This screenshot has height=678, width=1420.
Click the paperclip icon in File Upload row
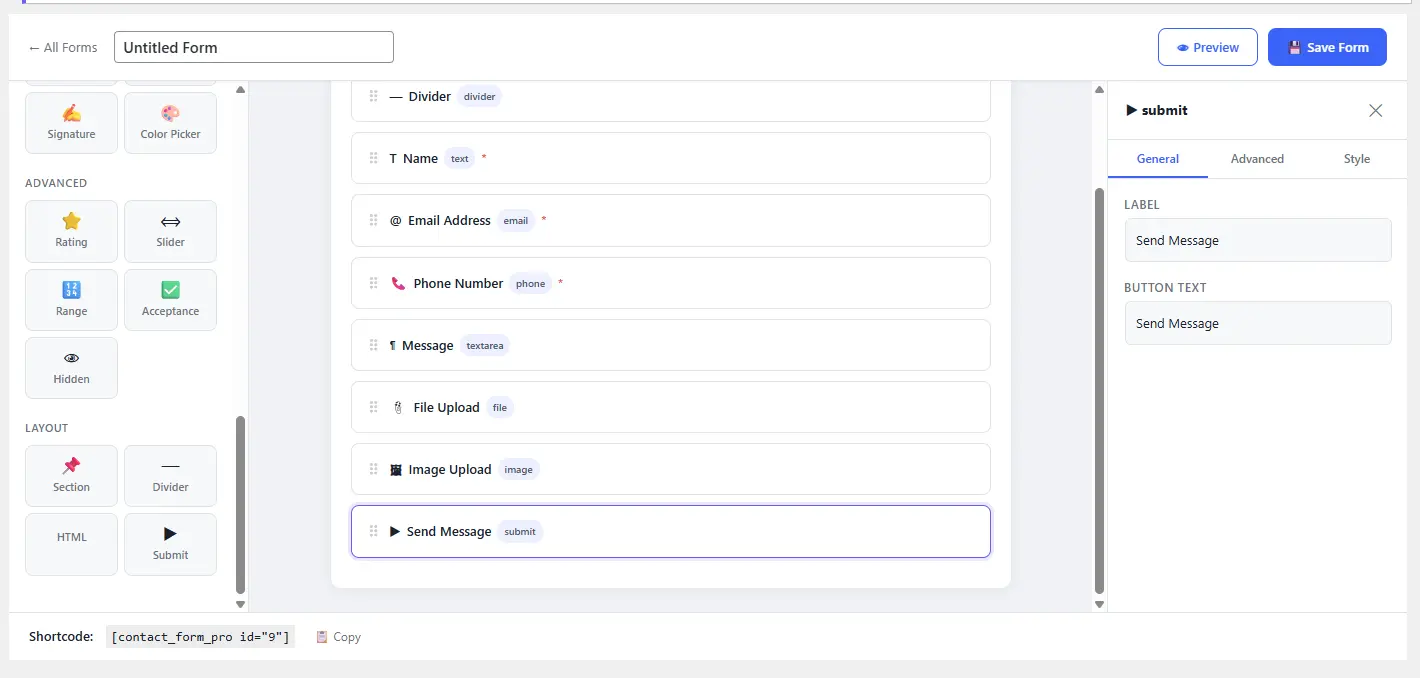coord(397,407)
